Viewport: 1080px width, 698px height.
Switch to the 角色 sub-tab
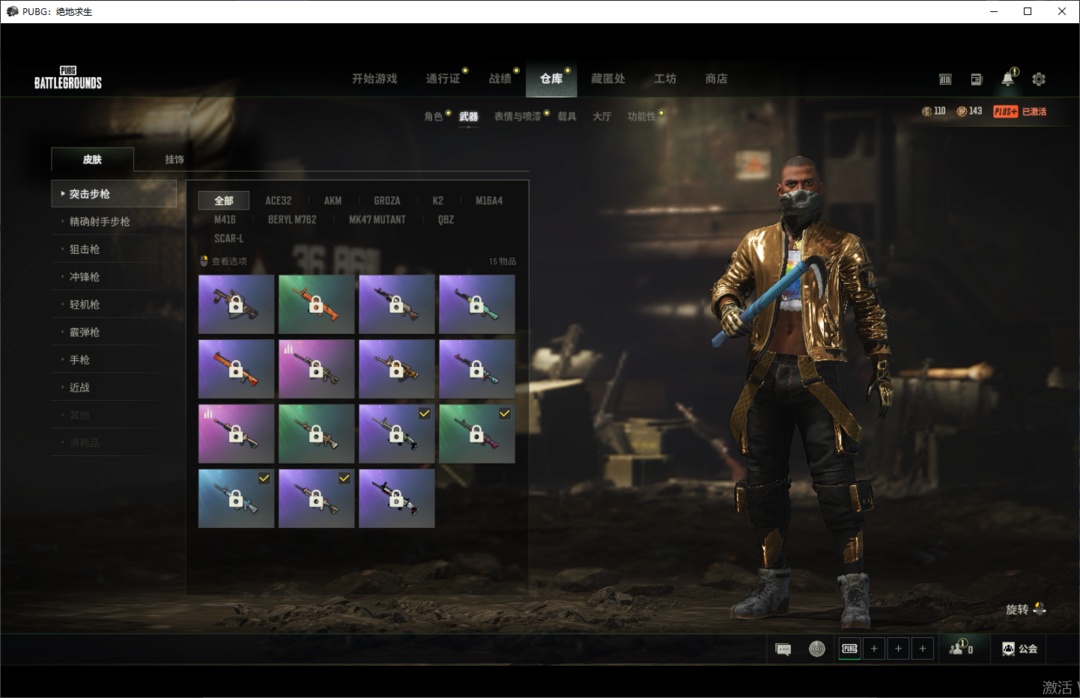point(433,116)
